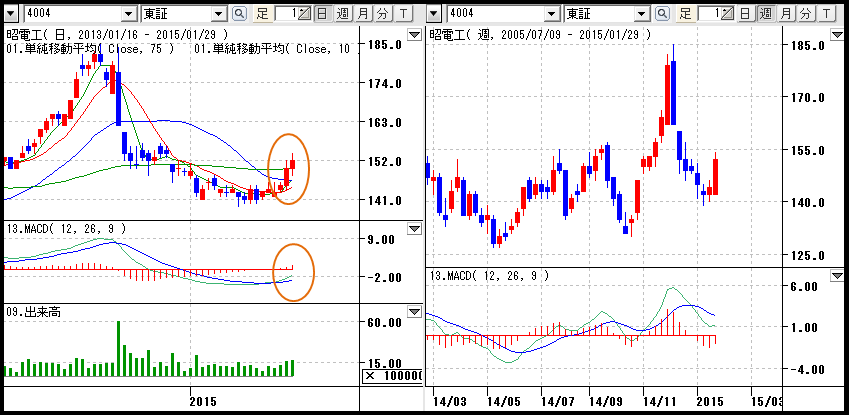Toggle monthly (月) timeframe on left chart
The height and width of the screenshot is (415, 849).
(362, 14)
